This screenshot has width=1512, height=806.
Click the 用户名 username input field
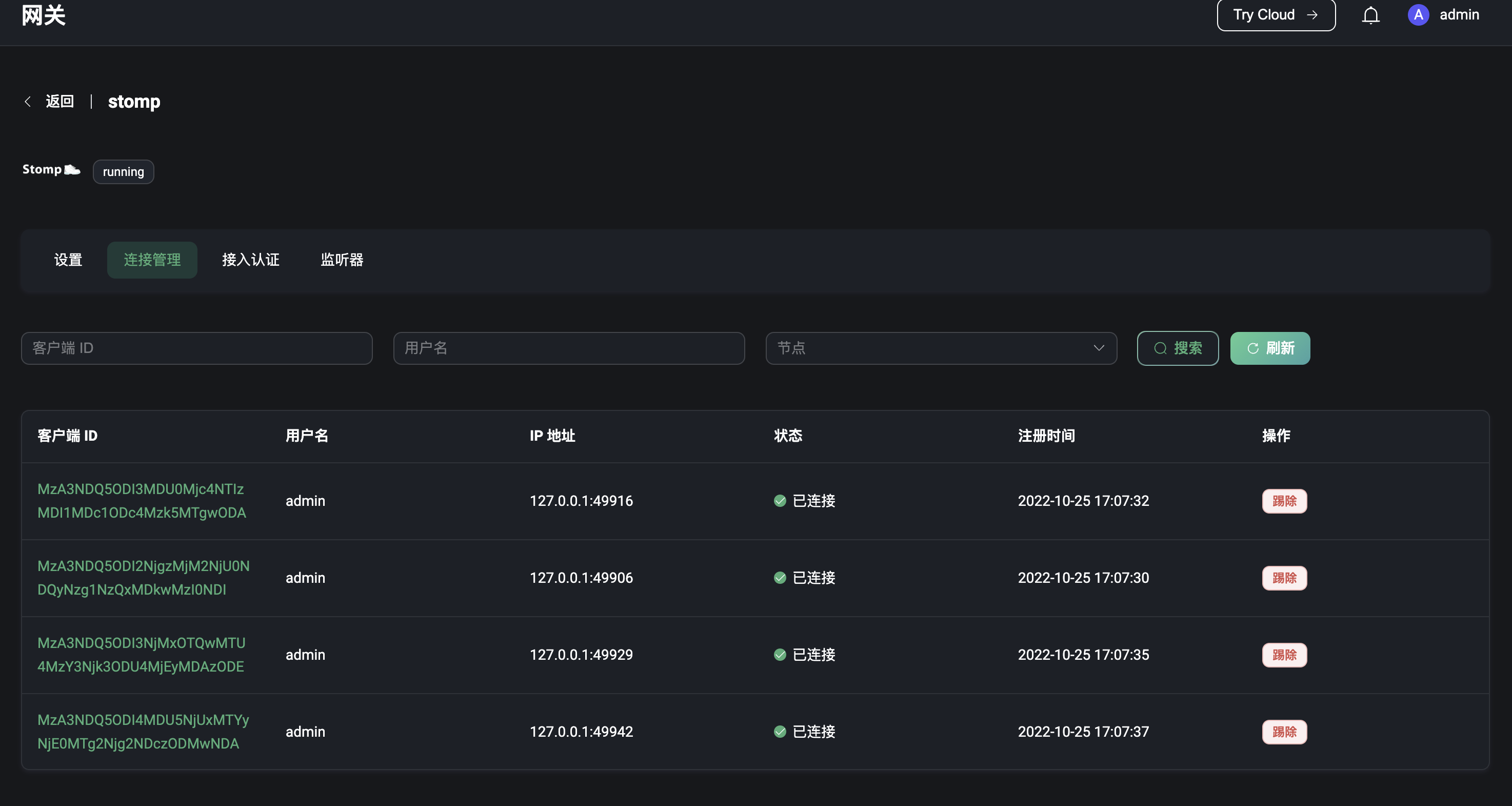pos(568,348)
